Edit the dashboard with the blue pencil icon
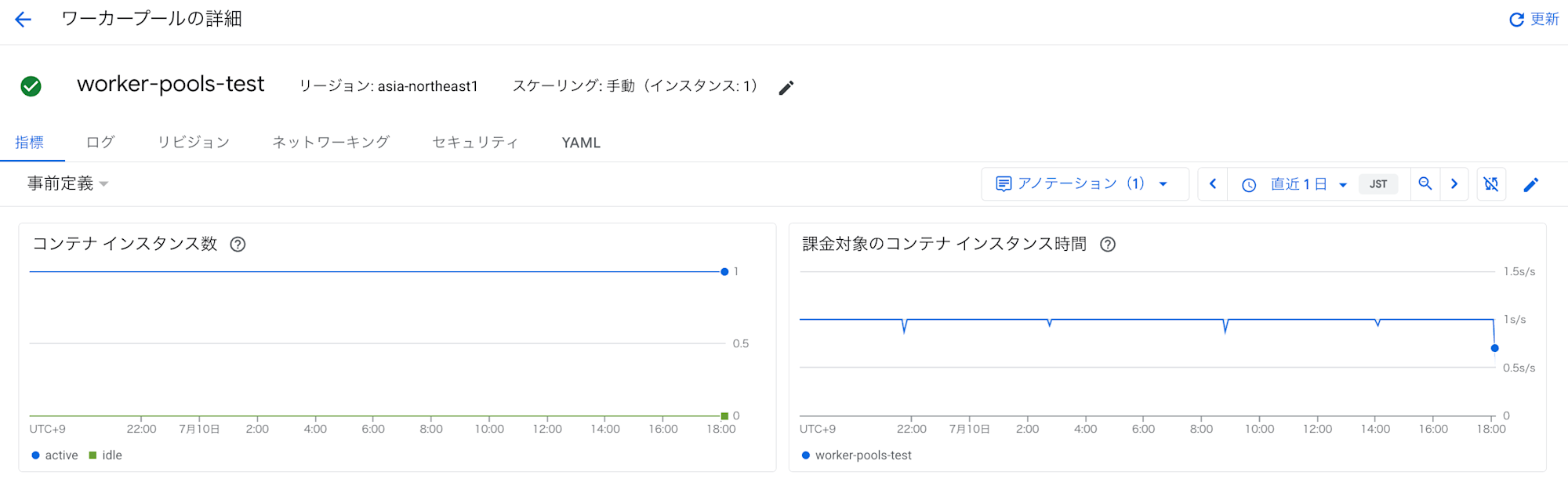1568x479 pixels. tap(1531, 185)
